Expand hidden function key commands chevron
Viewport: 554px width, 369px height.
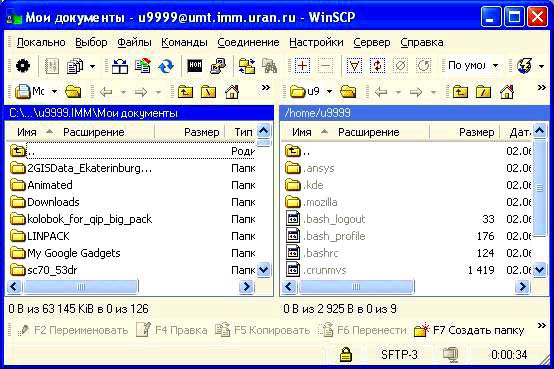541,326
